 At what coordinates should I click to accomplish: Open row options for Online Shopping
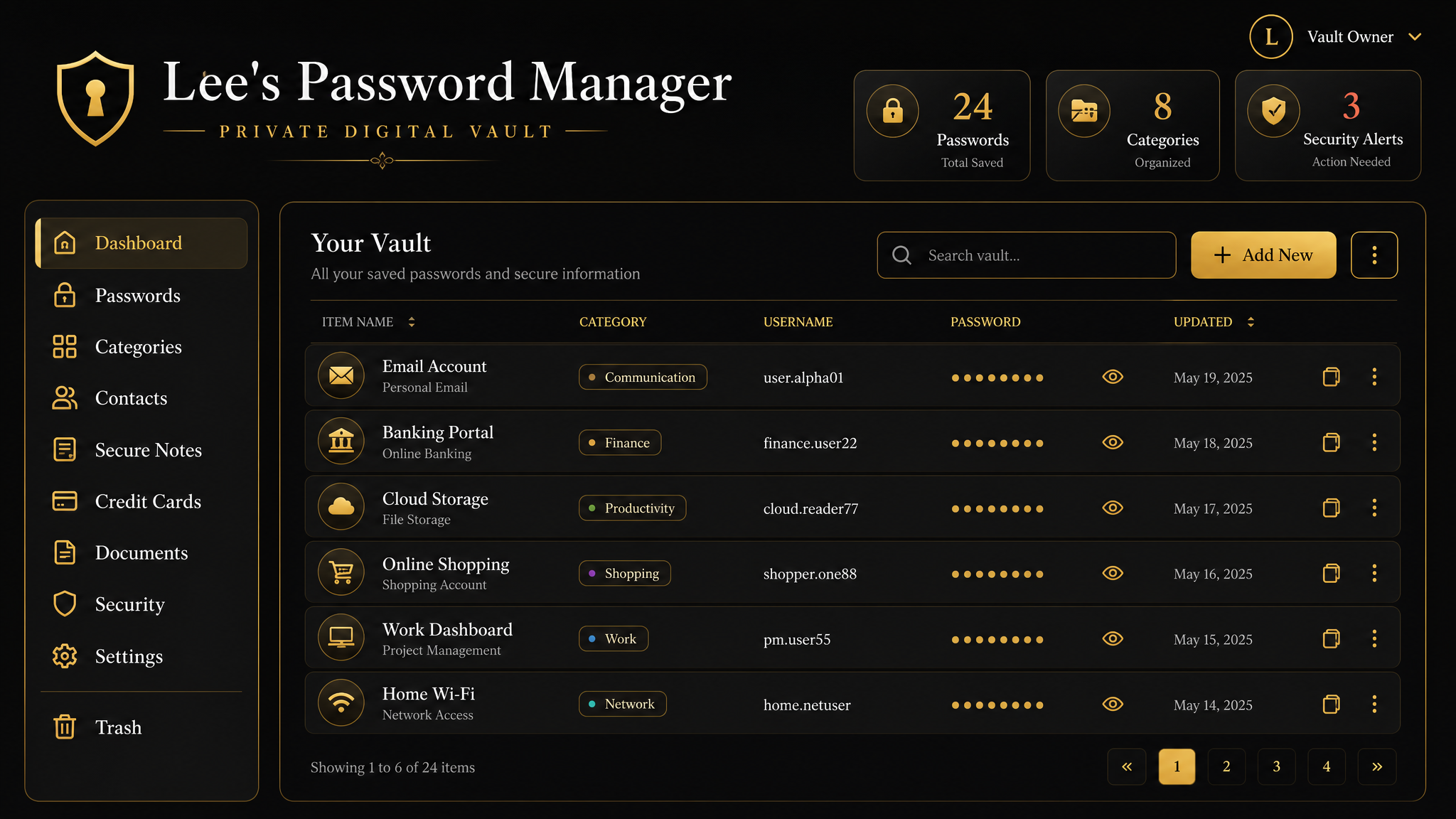[x=1374, y=573]
